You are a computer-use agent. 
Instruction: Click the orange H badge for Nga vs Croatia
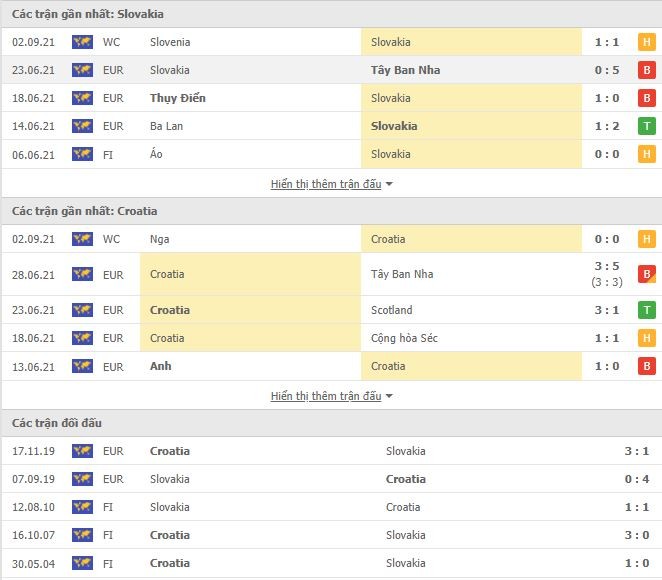(x=646, y=239)
